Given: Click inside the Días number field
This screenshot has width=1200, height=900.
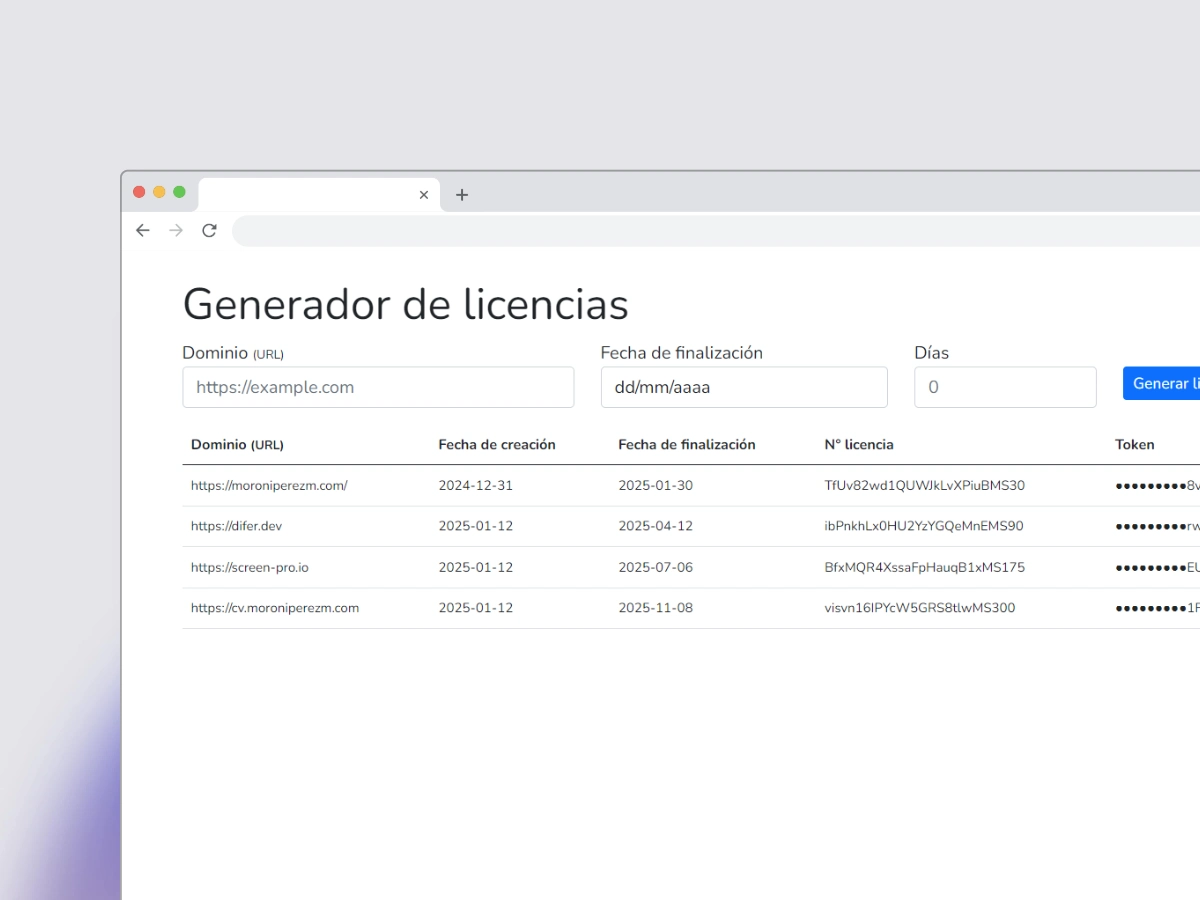Looking at the screenshot, I should point(1005,387).
